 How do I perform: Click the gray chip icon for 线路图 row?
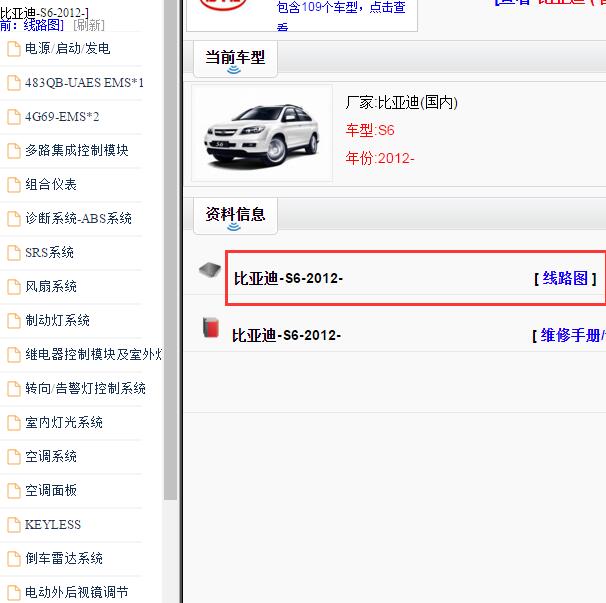click(210, 269)
